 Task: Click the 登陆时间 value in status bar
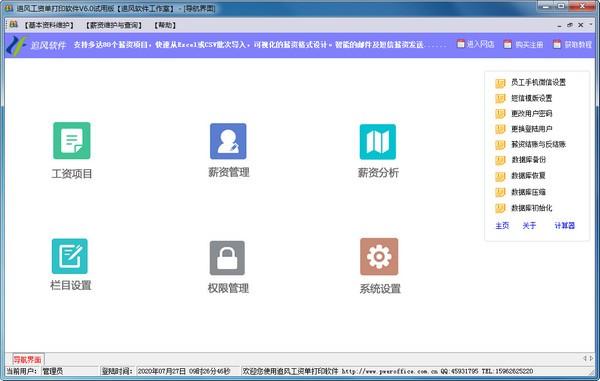184,371
